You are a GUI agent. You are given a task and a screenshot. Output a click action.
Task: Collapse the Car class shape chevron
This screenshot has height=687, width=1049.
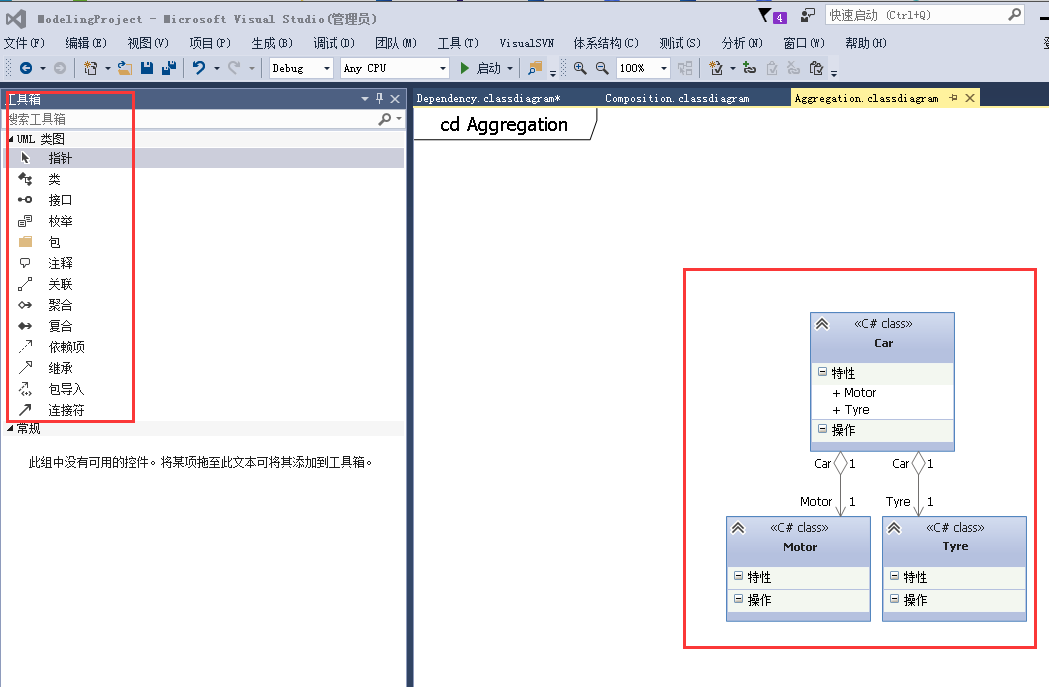tap(822, 324)
